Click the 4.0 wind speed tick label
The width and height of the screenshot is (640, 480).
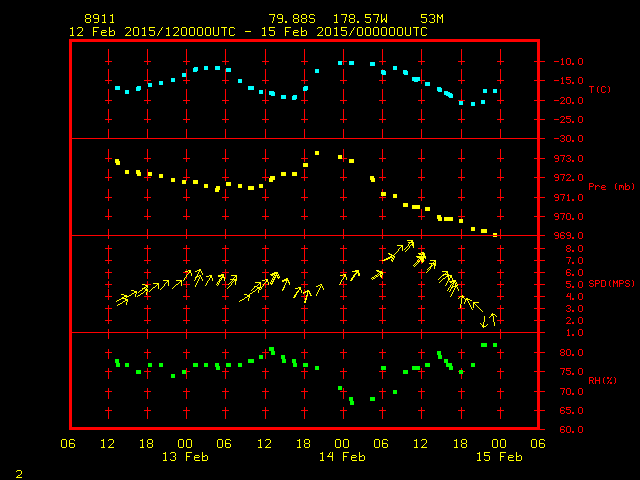(x=574, y=297)
